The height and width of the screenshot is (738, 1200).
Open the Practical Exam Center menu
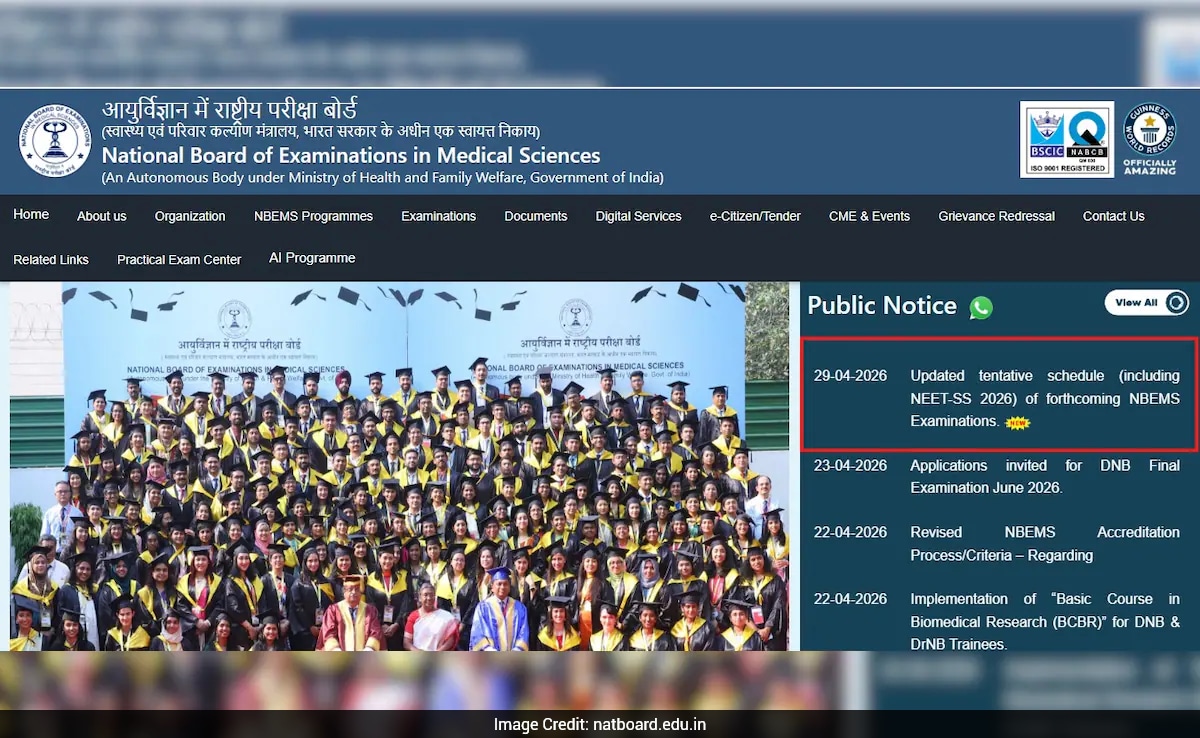[179, 259]
